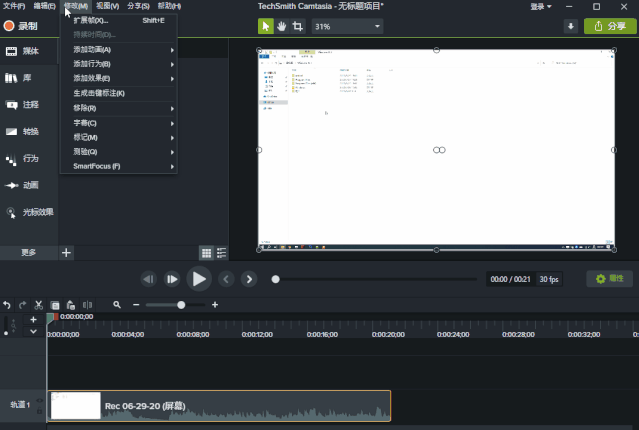Open the Transitions panel
The width and height of the screenshot is (639, 430).
29,131
